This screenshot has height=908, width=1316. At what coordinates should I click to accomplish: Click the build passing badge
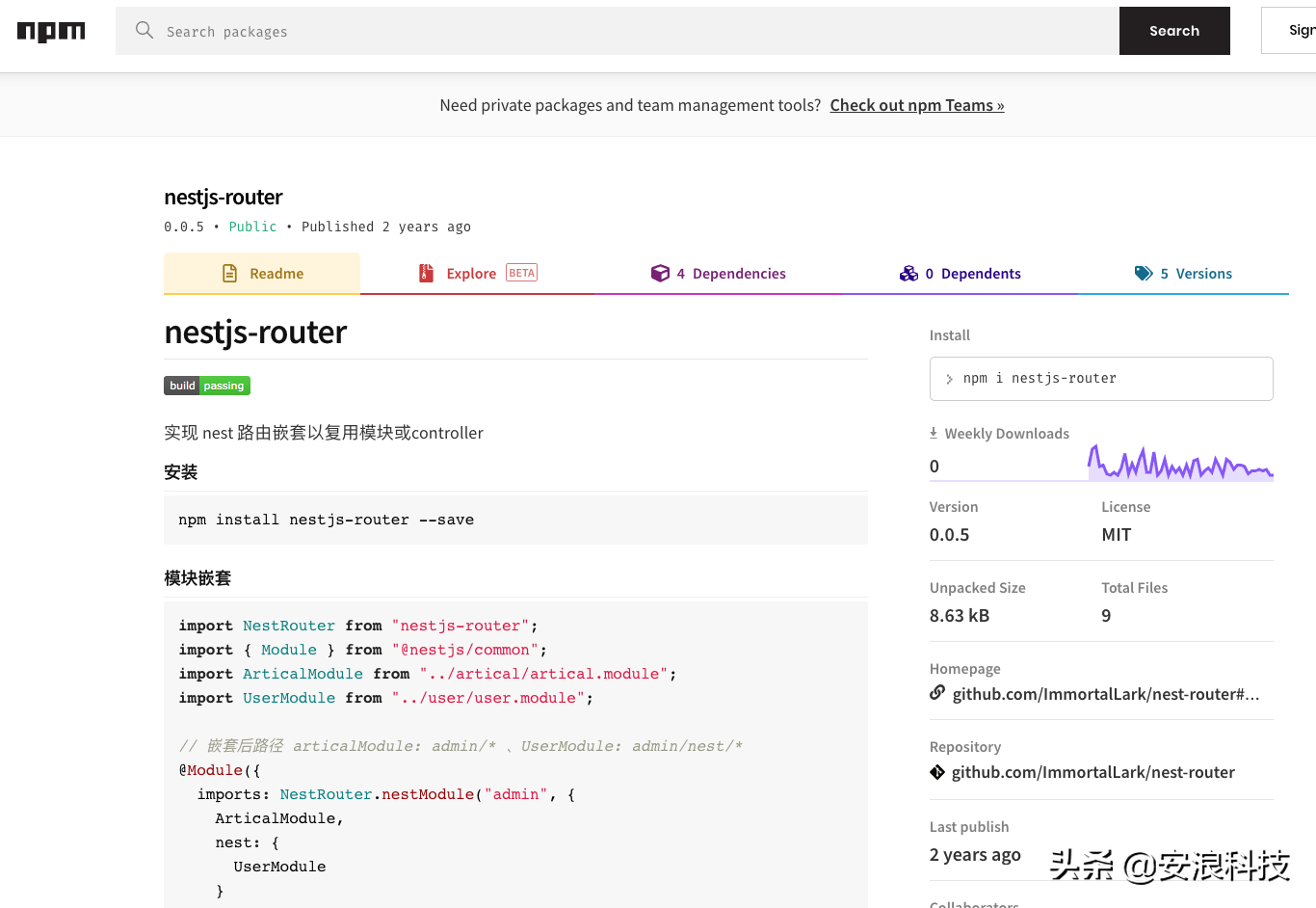tap(207, 386)
